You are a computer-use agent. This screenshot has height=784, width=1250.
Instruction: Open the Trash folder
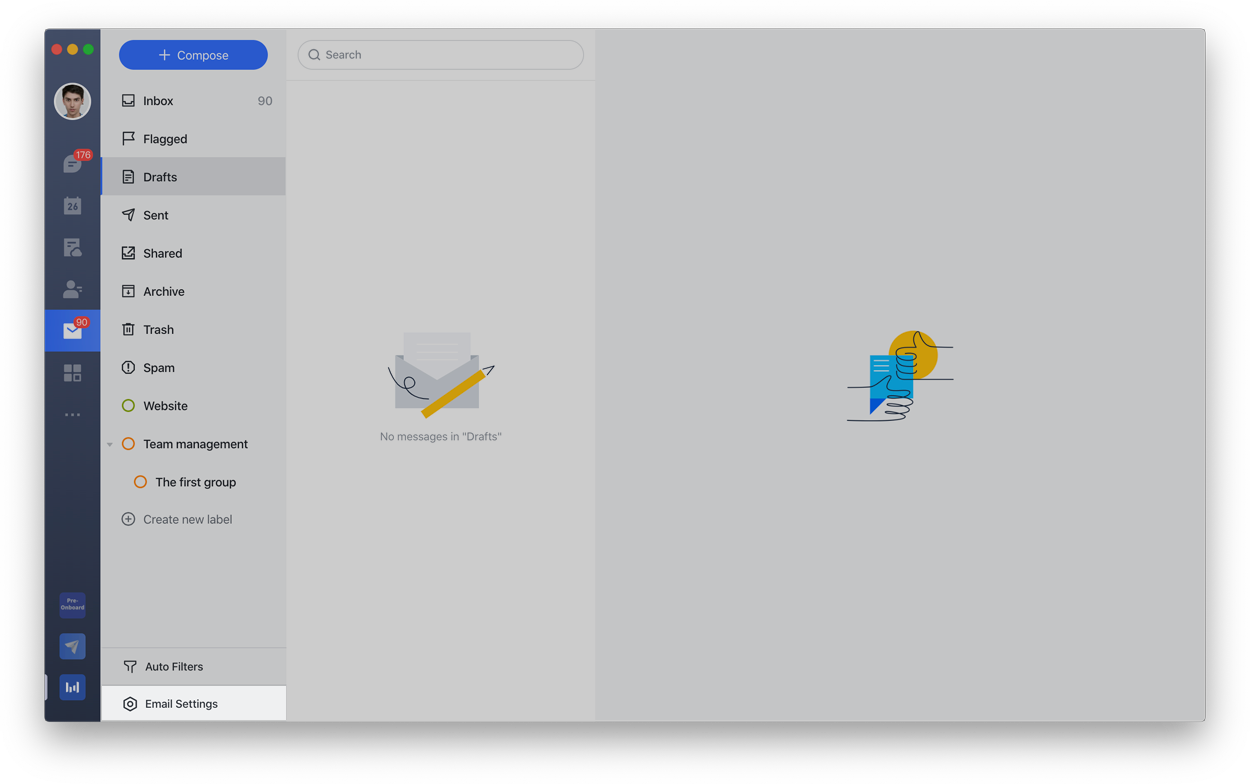(193, 329)
